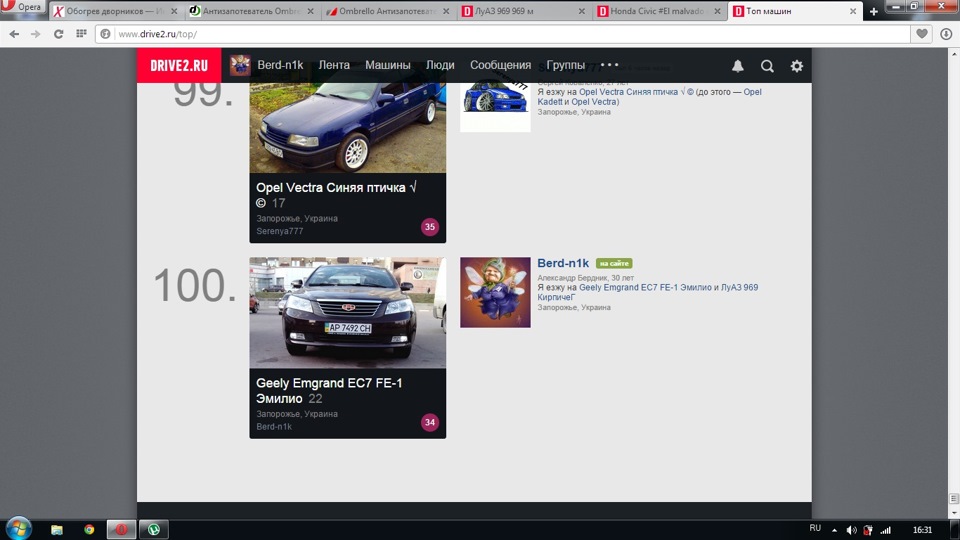The image size is (960, 540).
Task: Open Opera Speed Dial grid icon
Action: coord(81,34)
